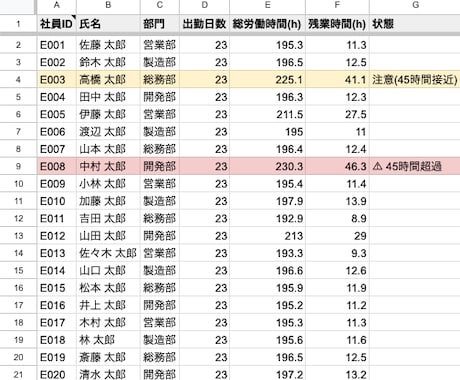
Task: Click the 注意(45時間接近) status cell
Action: click(x=415, y=79)
